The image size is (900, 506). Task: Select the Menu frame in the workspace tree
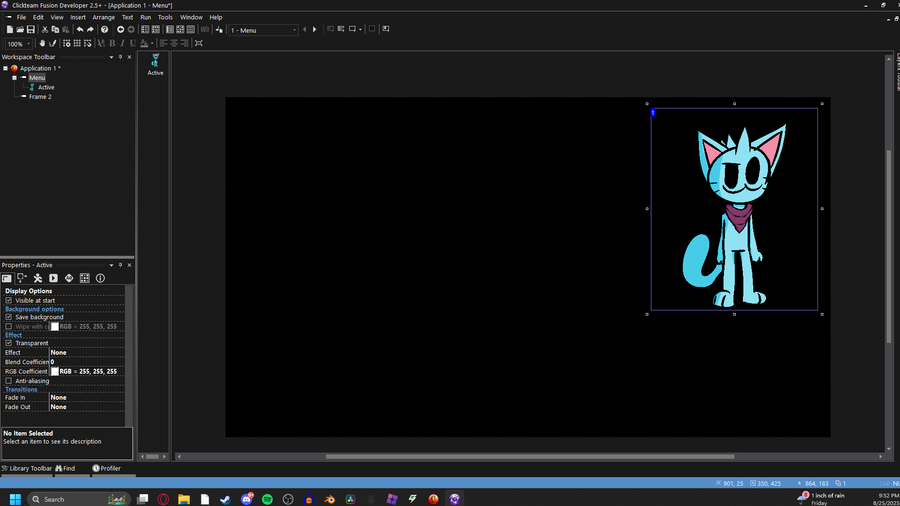(37, 78)
